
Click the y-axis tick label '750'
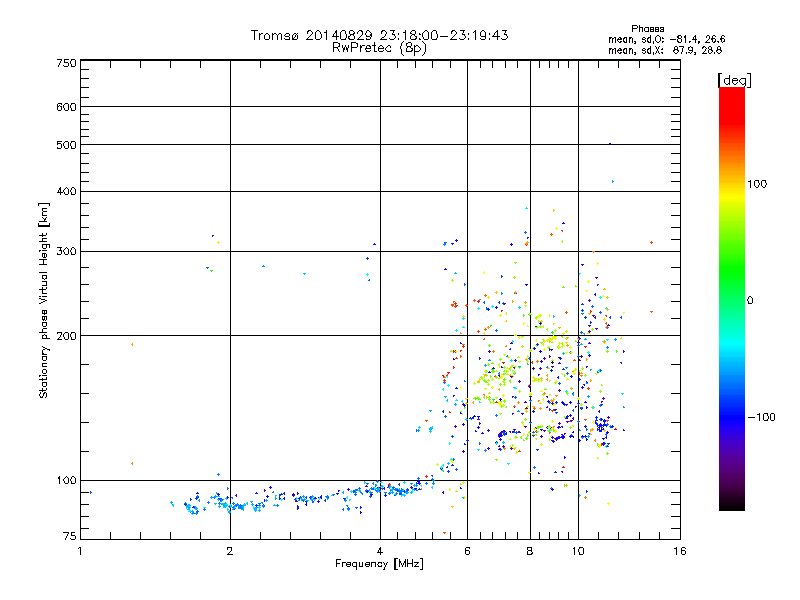[66, 63]
